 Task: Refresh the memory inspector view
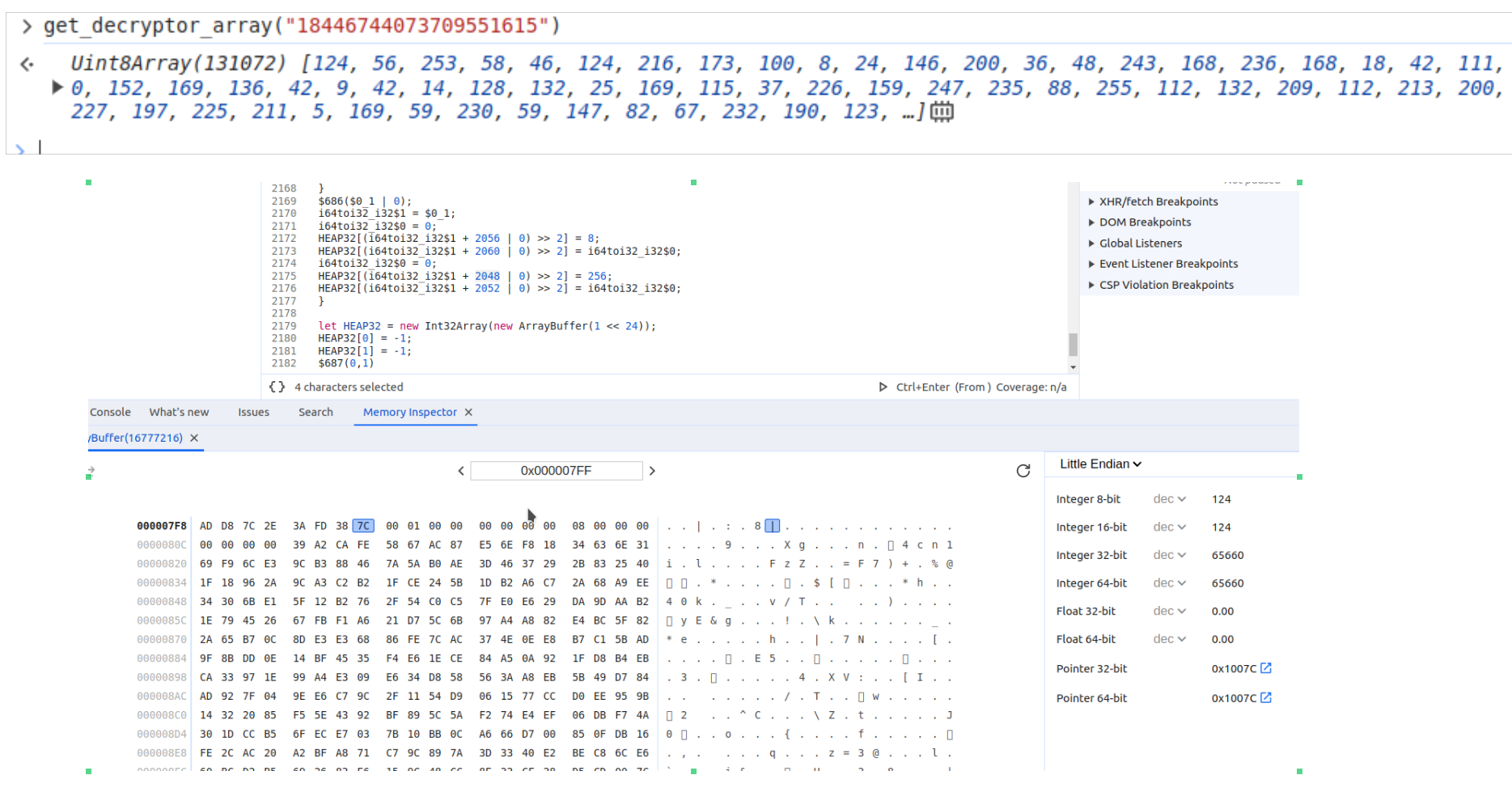pos(1023,471)
